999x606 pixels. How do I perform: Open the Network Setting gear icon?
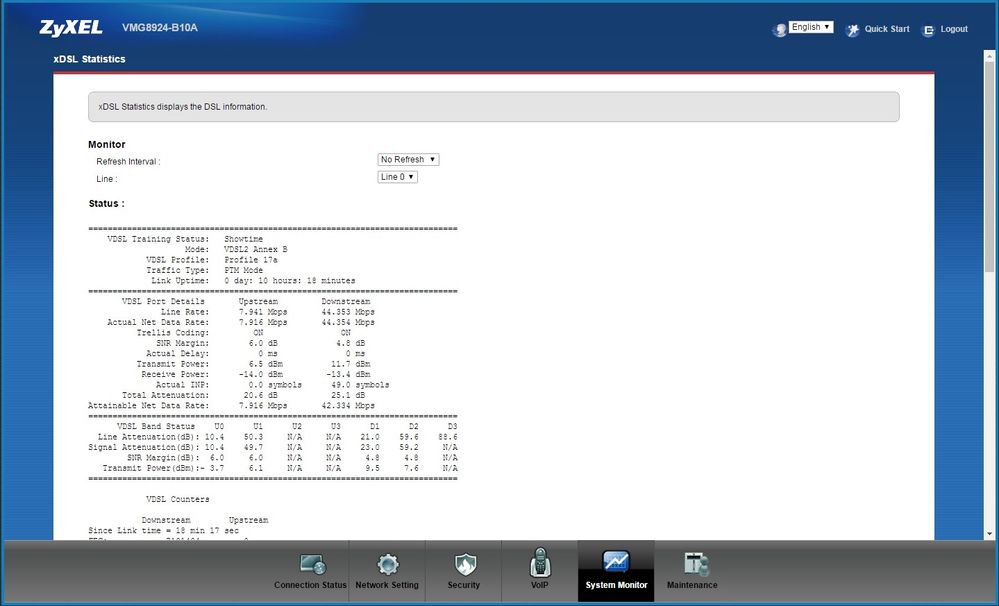[387, 564]
